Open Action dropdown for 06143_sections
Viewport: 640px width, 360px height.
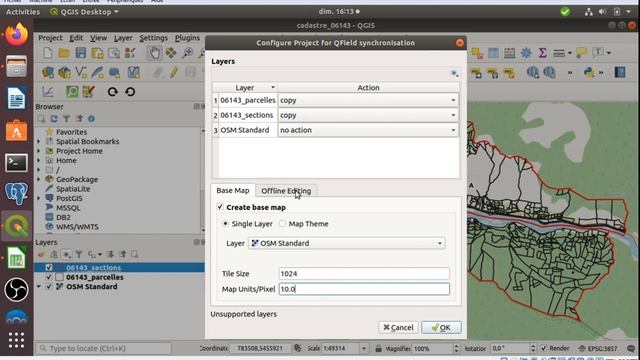368,115
